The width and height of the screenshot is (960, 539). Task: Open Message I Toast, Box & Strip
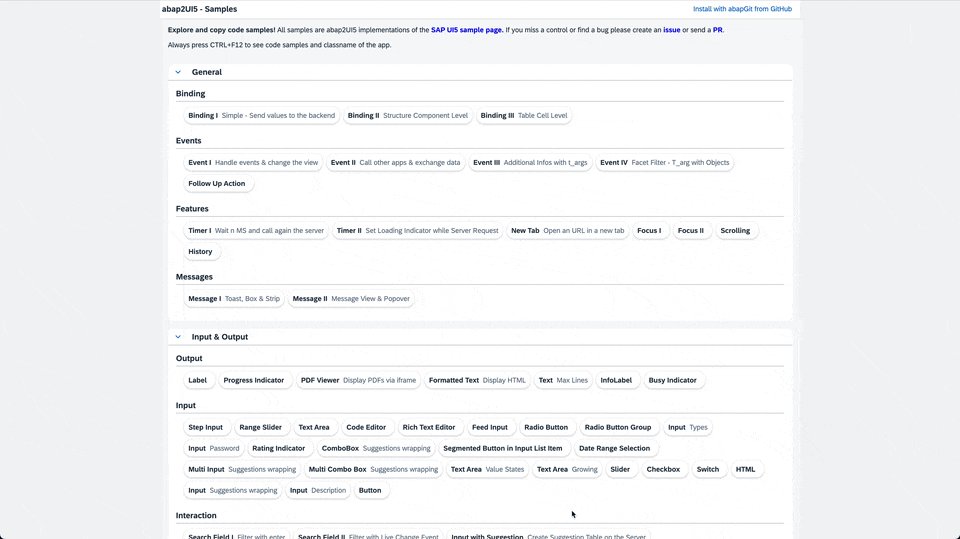(234, 298)
